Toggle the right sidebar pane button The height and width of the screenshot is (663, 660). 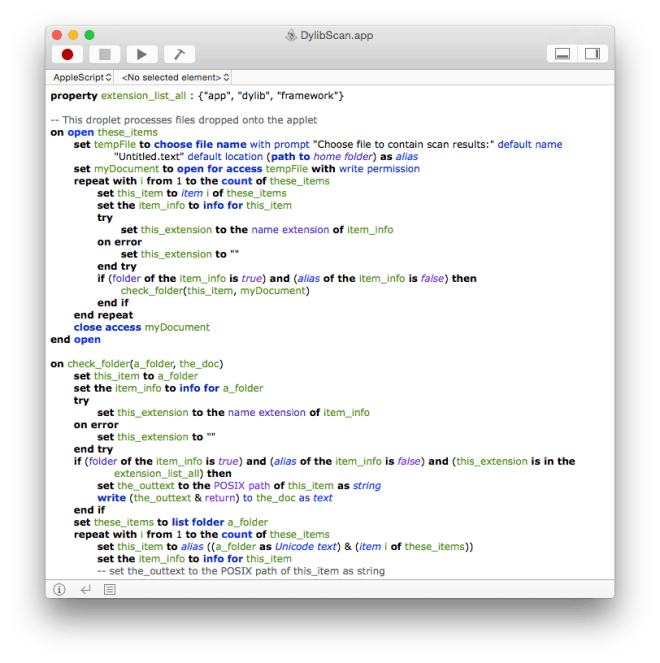(x=592, y=54)
